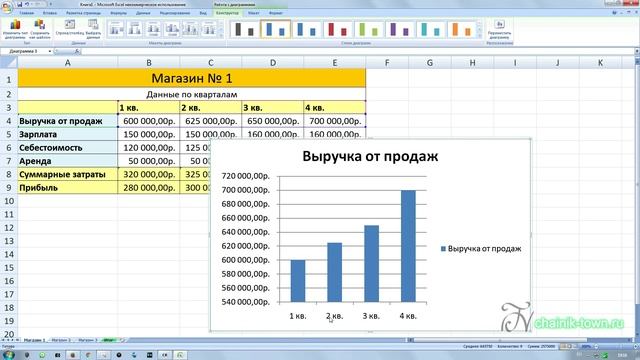Apply the red chart style
The width and height of the screenshot is (640, 360).
coord(337,29)
